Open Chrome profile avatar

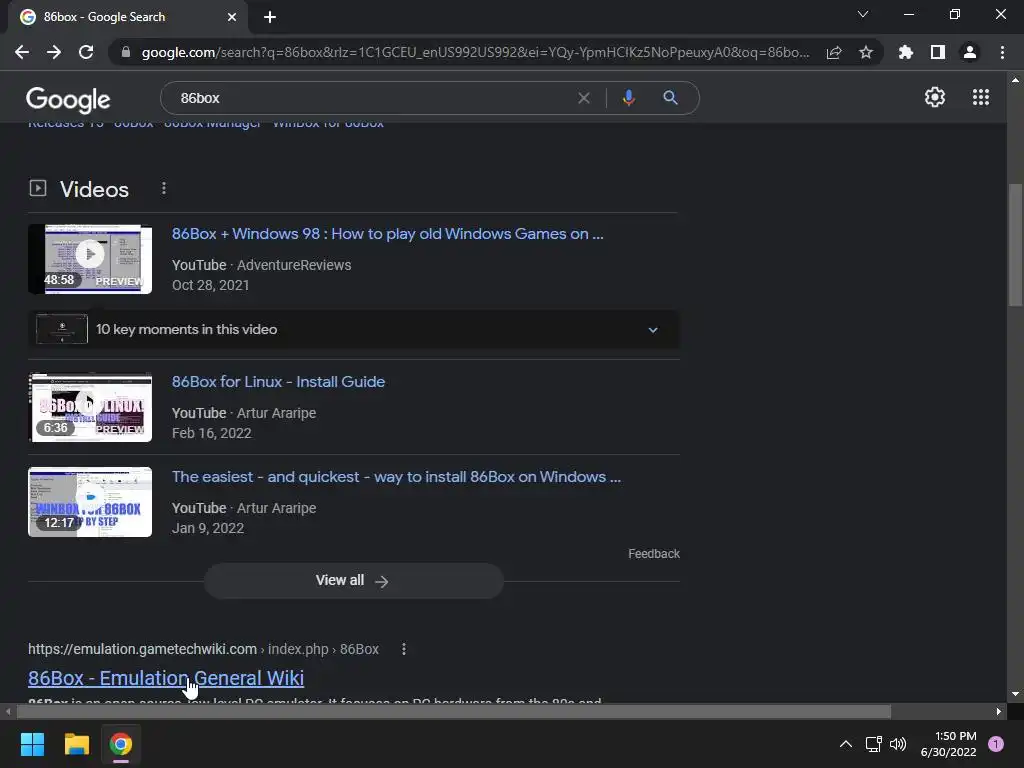[970, 52]
